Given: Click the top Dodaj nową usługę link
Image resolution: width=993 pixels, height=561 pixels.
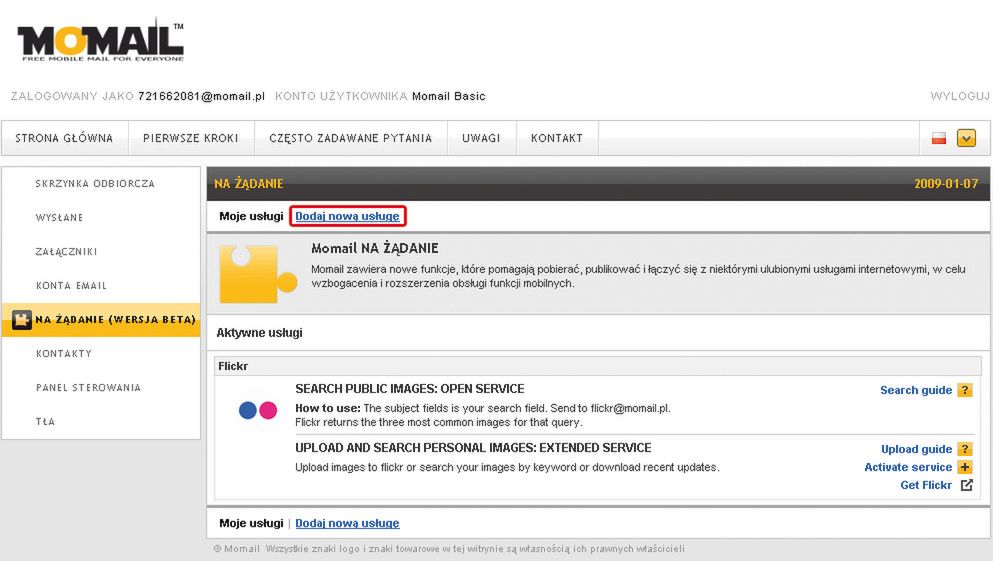Looking at the screenshot, I should click(x=347, y=216).
